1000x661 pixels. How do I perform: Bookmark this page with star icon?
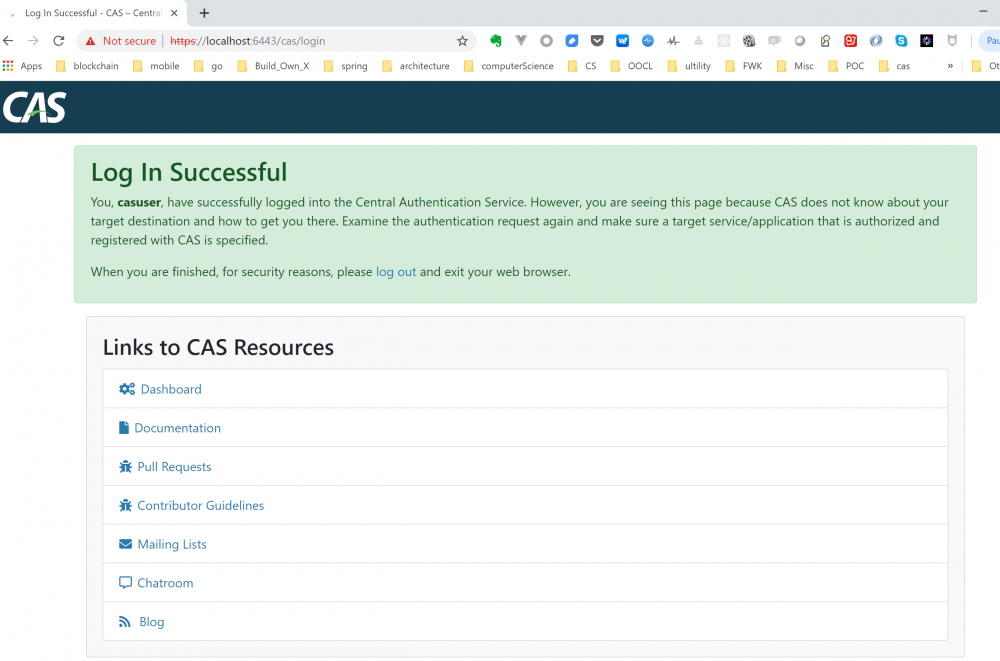pyautogui.click(x=462, y=41)
